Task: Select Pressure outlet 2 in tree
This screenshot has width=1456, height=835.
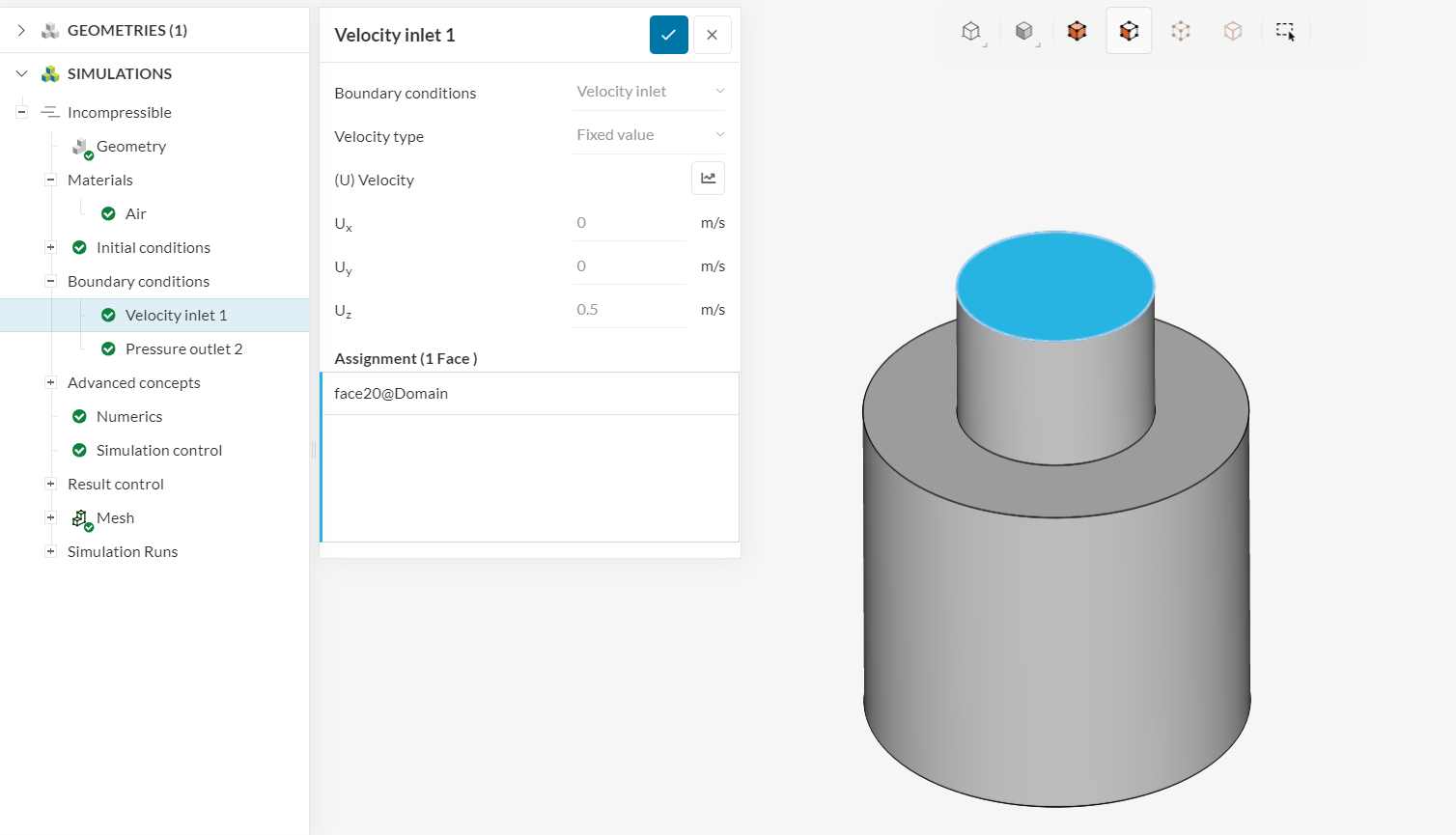Action: tap(183, 349)
